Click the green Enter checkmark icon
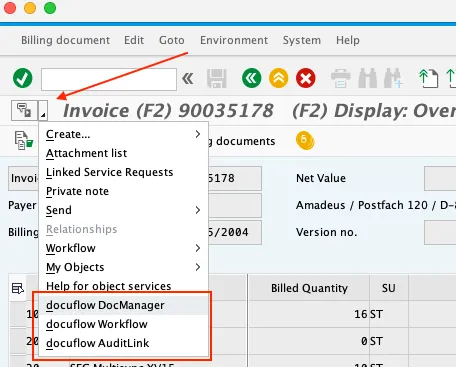This screenshot has width=456, height=367. (23, 78)
